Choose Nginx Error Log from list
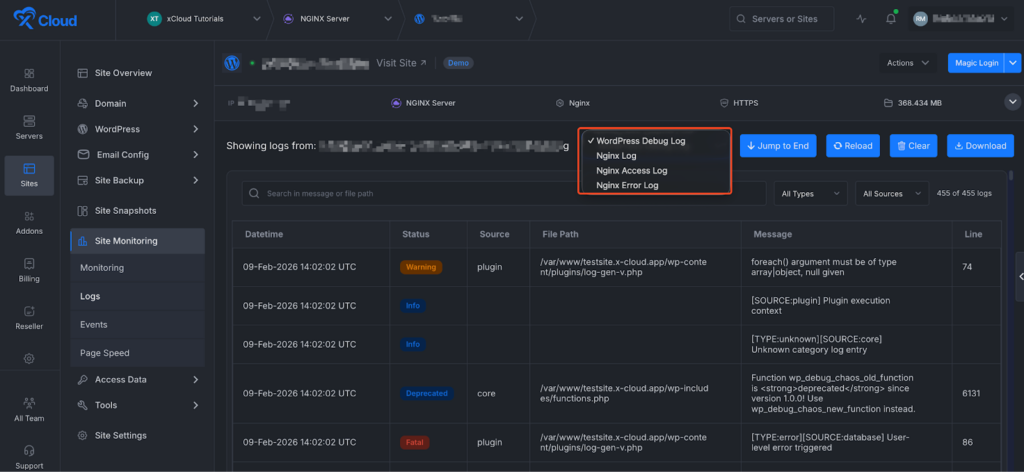 coord(627,185)
